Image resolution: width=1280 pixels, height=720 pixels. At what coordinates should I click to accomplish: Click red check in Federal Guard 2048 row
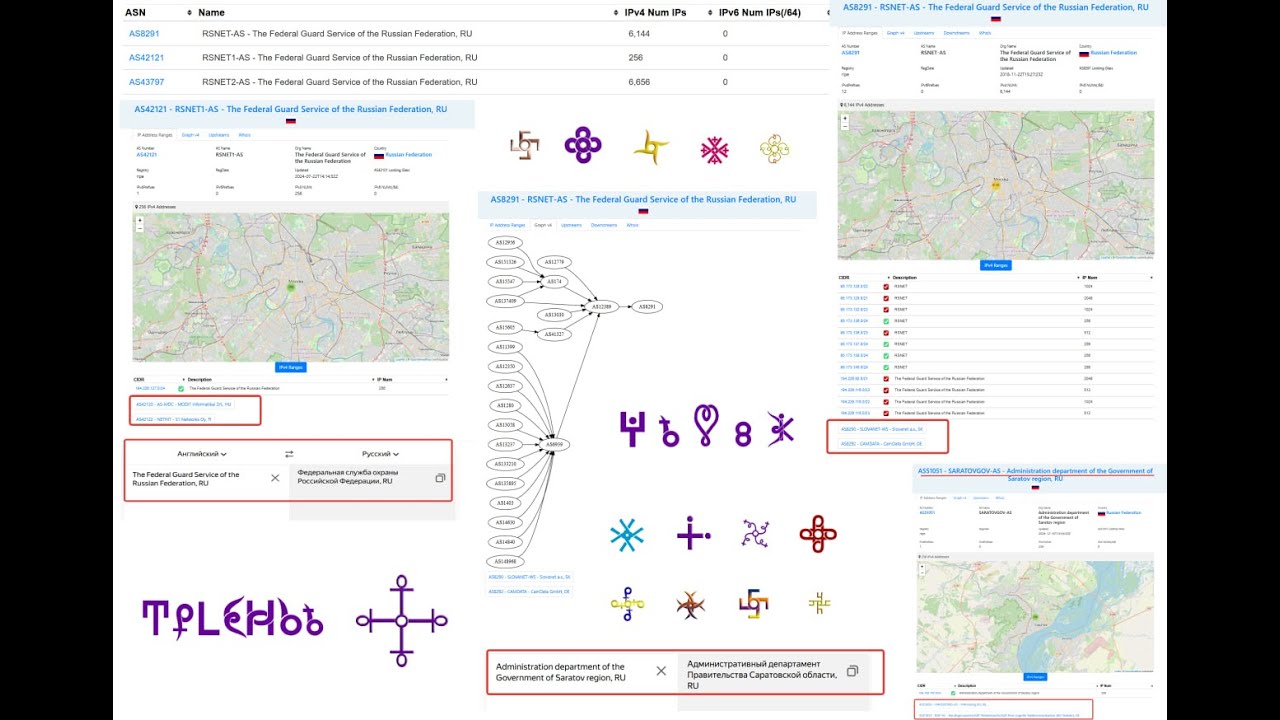point(886,379)
